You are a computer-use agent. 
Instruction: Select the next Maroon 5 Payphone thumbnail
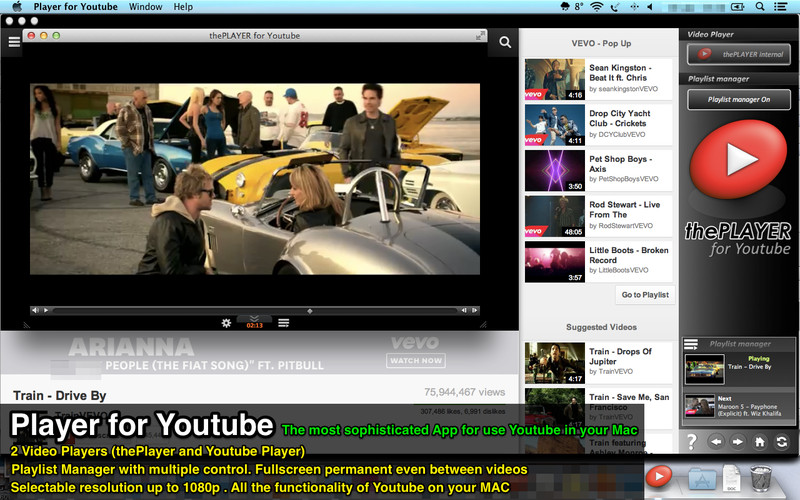[699, 407]
